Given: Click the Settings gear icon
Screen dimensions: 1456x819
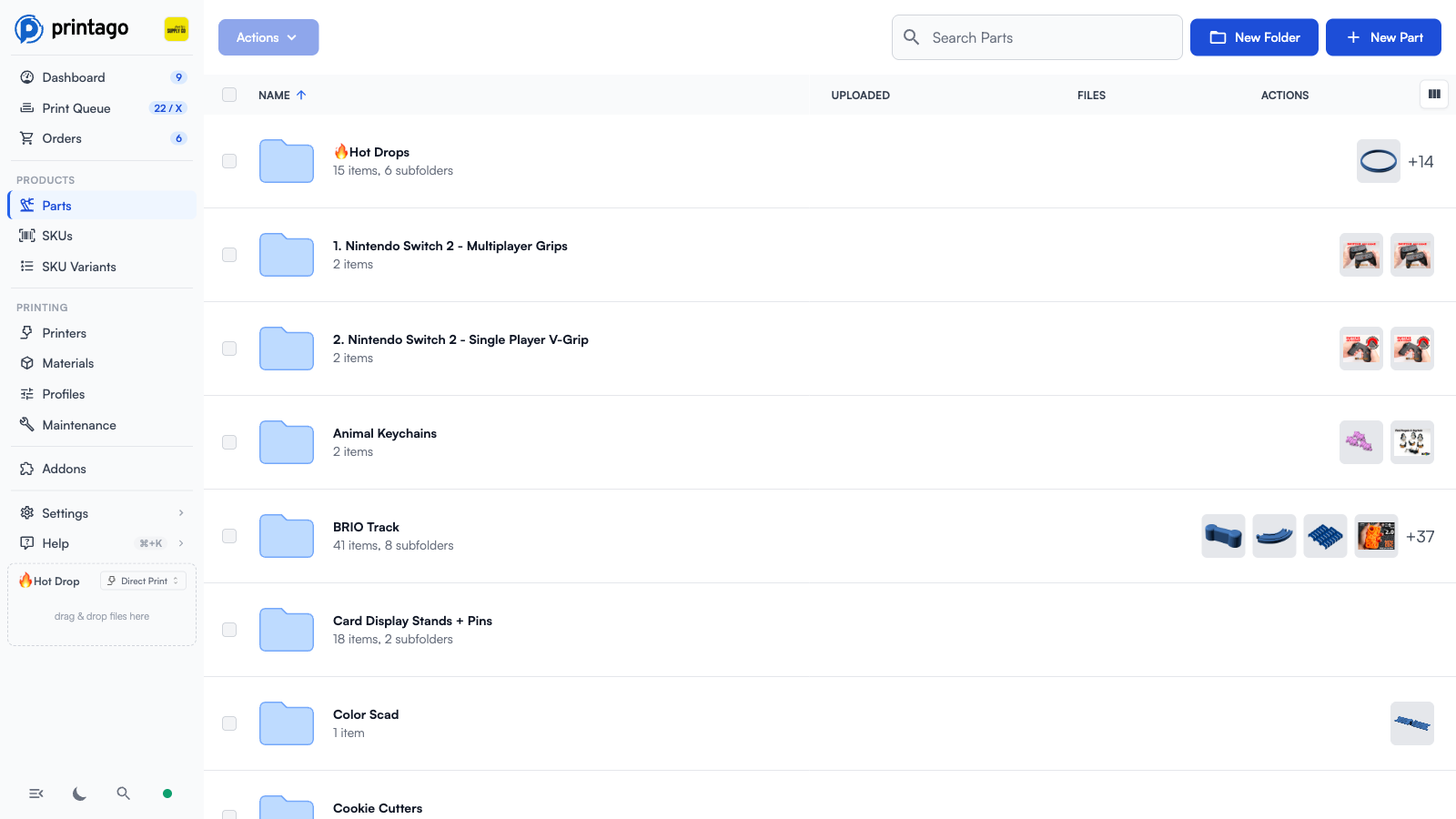Looking at the screenshot, I should (27, 513).
